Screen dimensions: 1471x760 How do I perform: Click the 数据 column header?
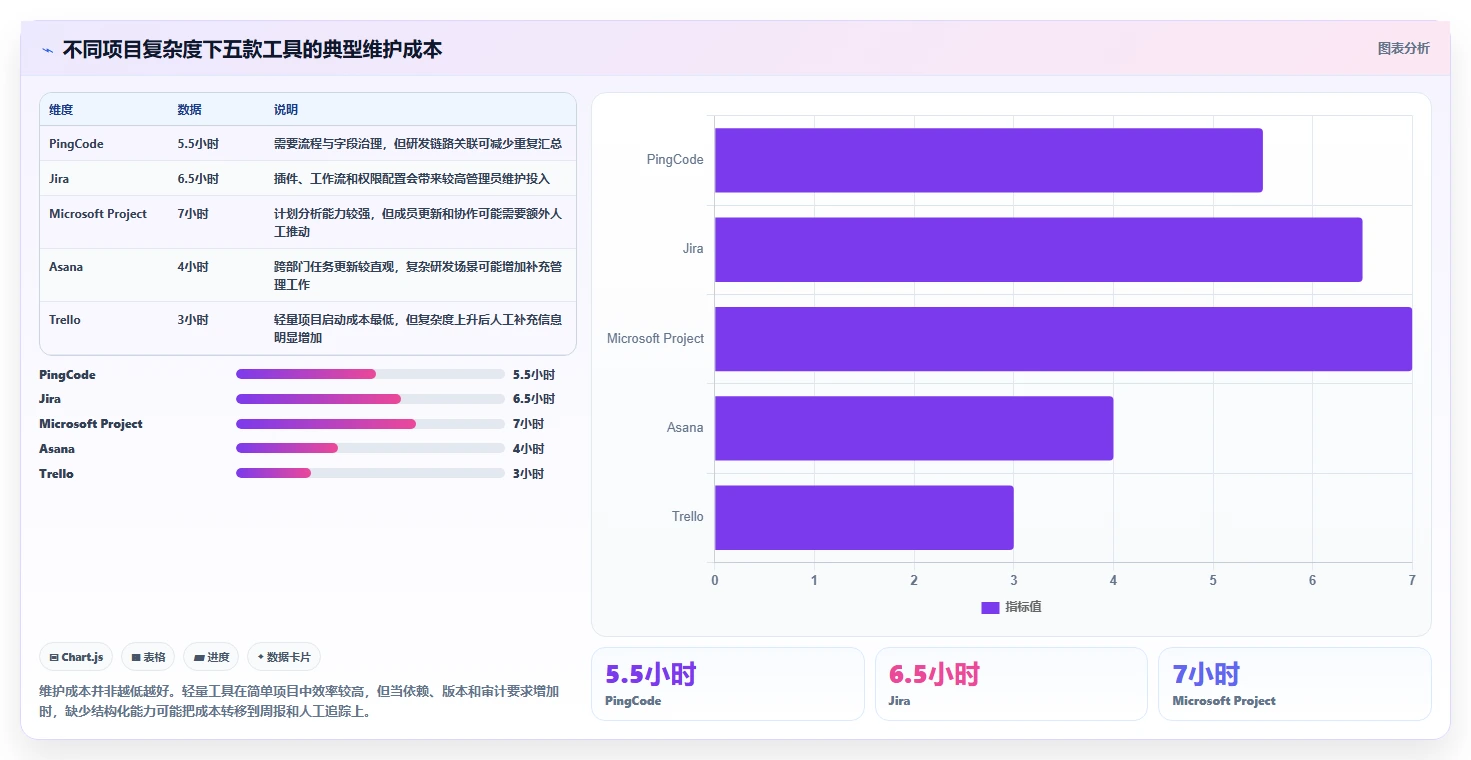[x=189, y=110]
